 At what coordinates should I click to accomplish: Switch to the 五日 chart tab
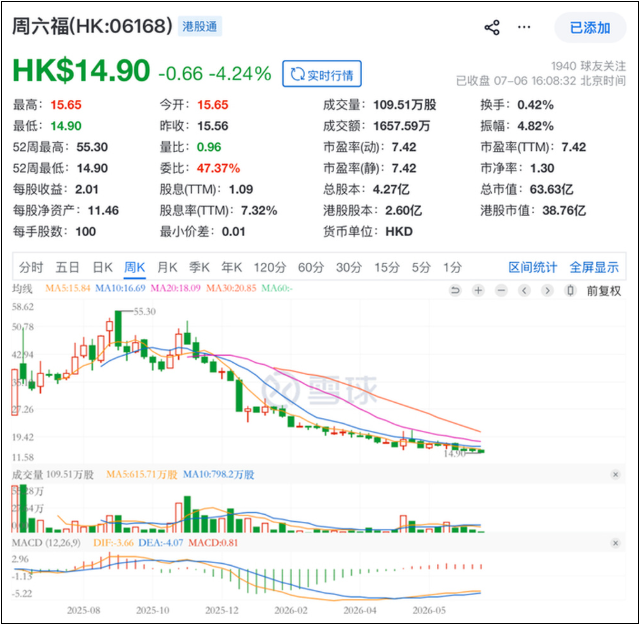pyautogui.click(x=67, y=267)
